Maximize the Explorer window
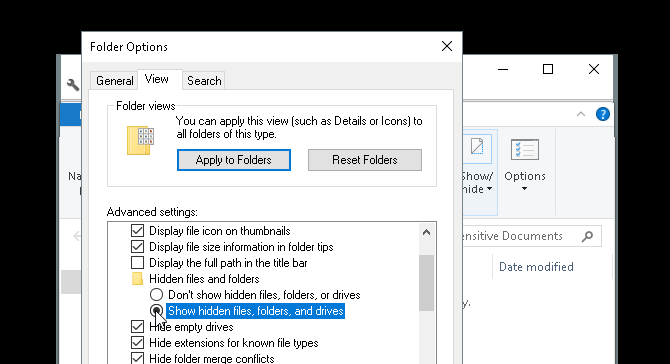Image resolution: width=670 pixels, height=364 pixels. pyautogui.click(x=548, y=69)
